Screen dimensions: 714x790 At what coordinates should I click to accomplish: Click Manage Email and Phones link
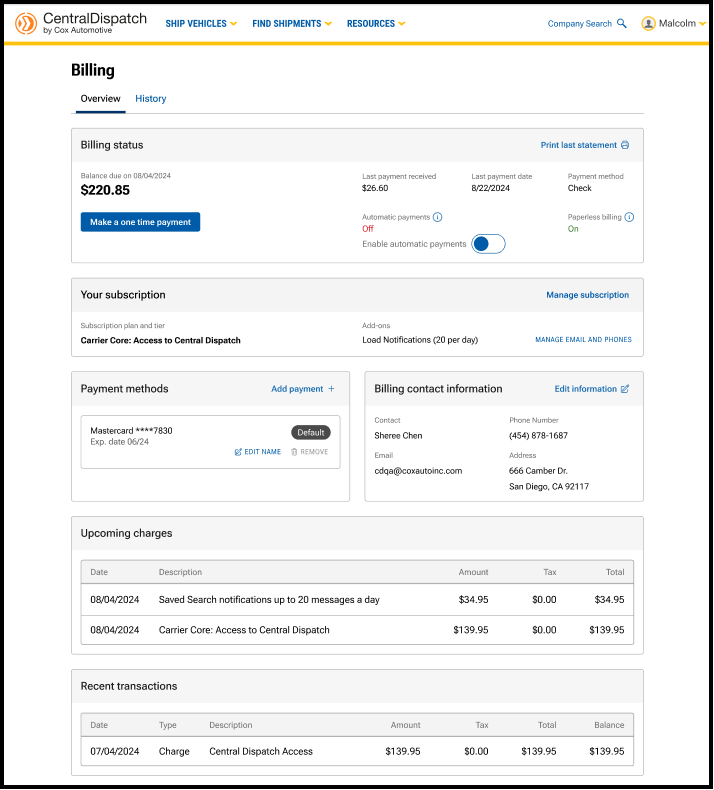583,340
